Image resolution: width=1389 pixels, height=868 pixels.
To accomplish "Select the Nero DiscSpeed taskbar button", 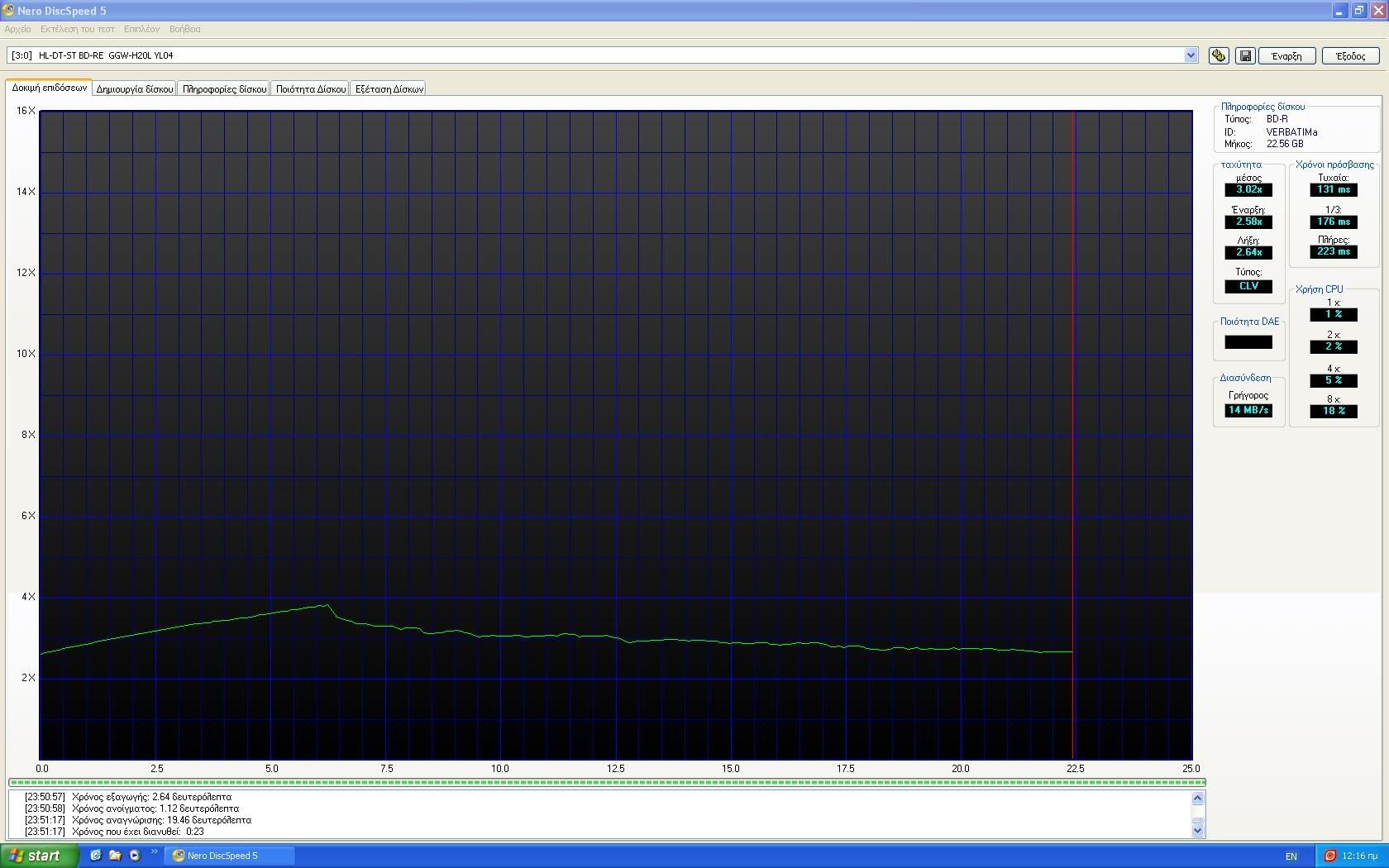I will coord(229,856).
